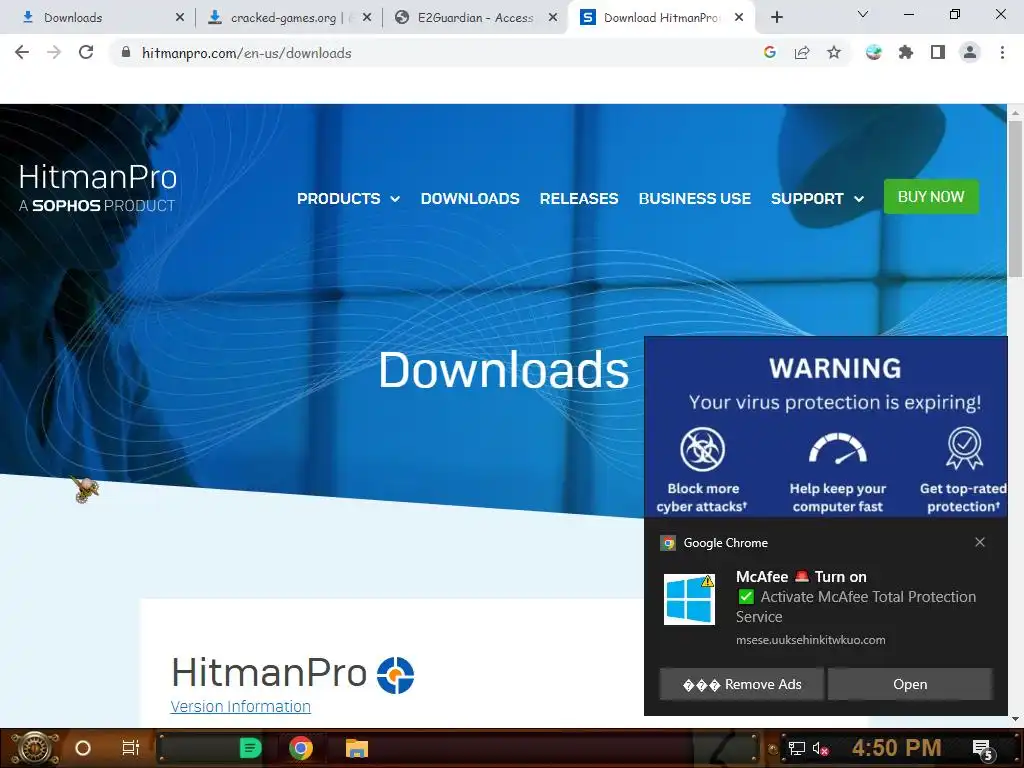Open the steampunk Start button
The image size is (1024, 768).
coord(35,748)
